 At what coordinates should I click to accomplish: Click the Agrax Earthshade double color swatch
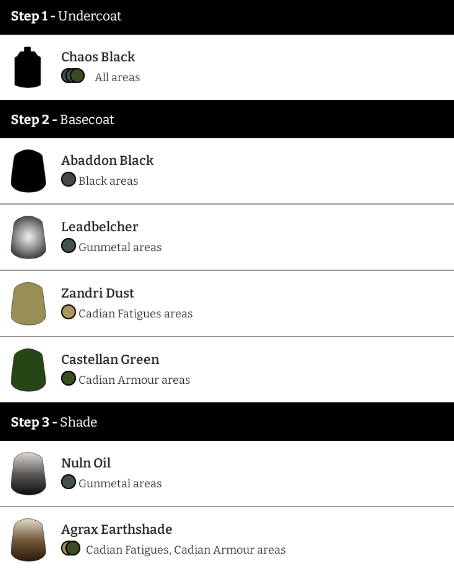(x=71, y=548)
